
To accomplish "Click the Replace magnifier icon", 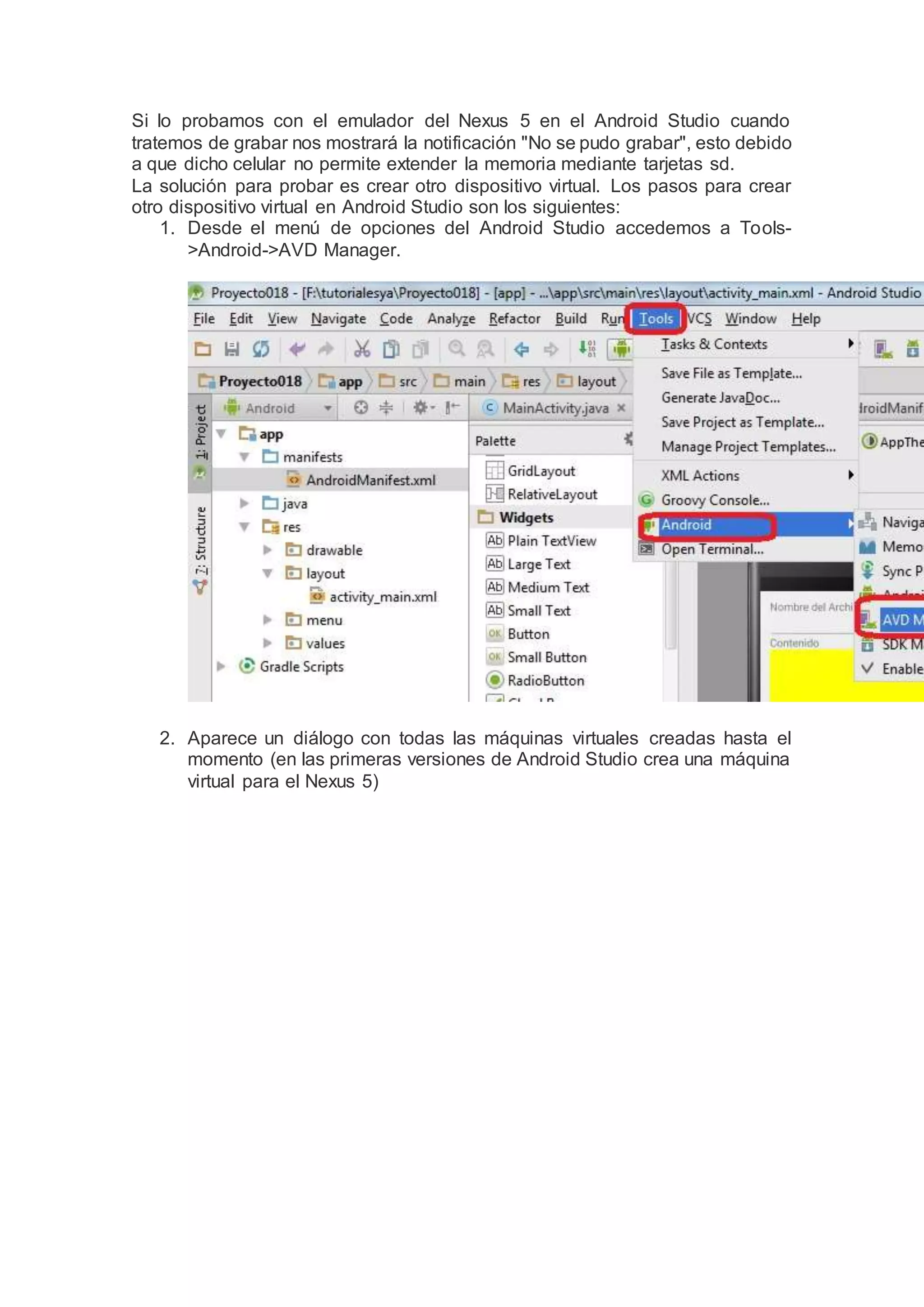I will 485,348.
